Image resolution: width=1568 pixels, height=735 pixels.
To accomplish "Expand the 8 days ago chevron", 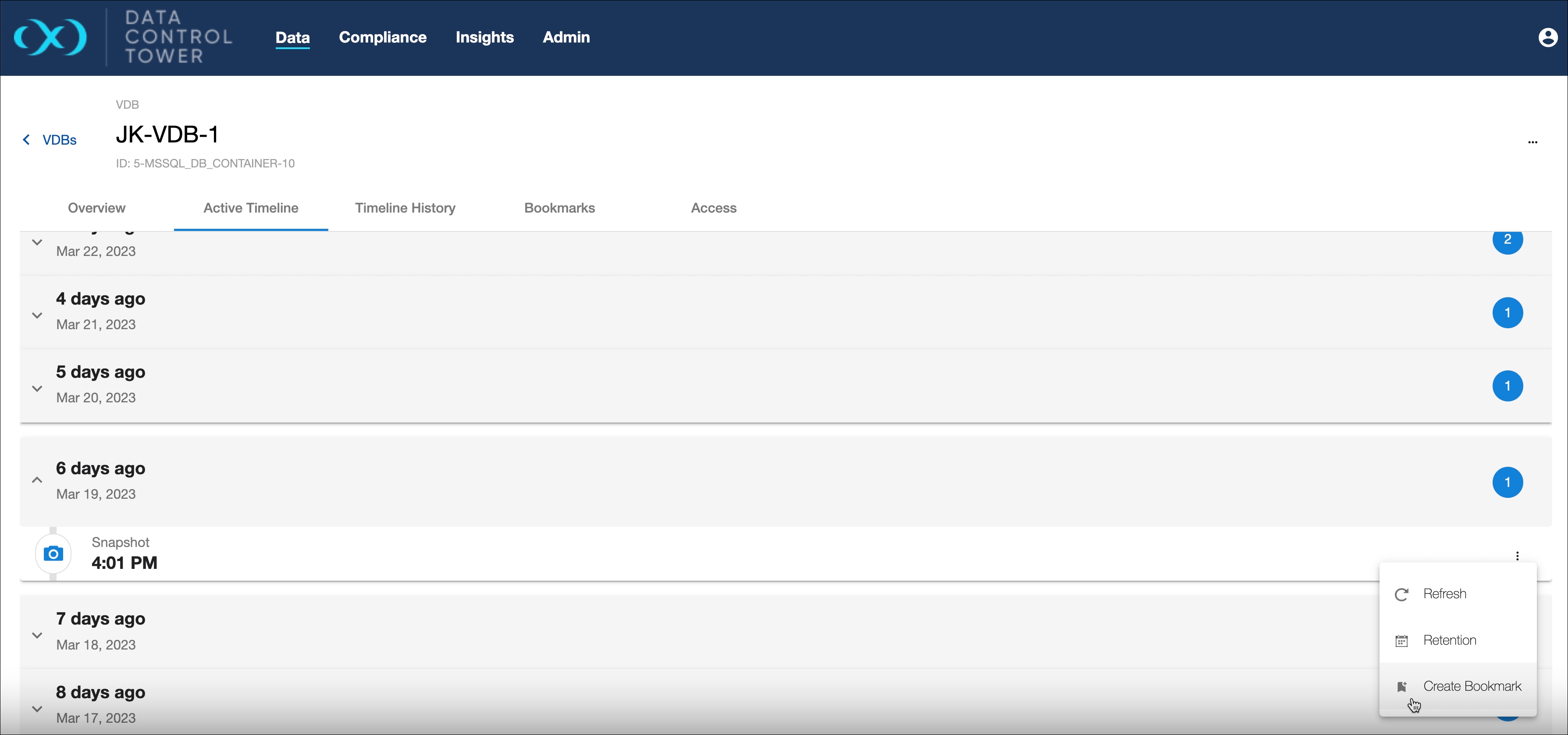I will pyautogui.click(x=37, y=709).
